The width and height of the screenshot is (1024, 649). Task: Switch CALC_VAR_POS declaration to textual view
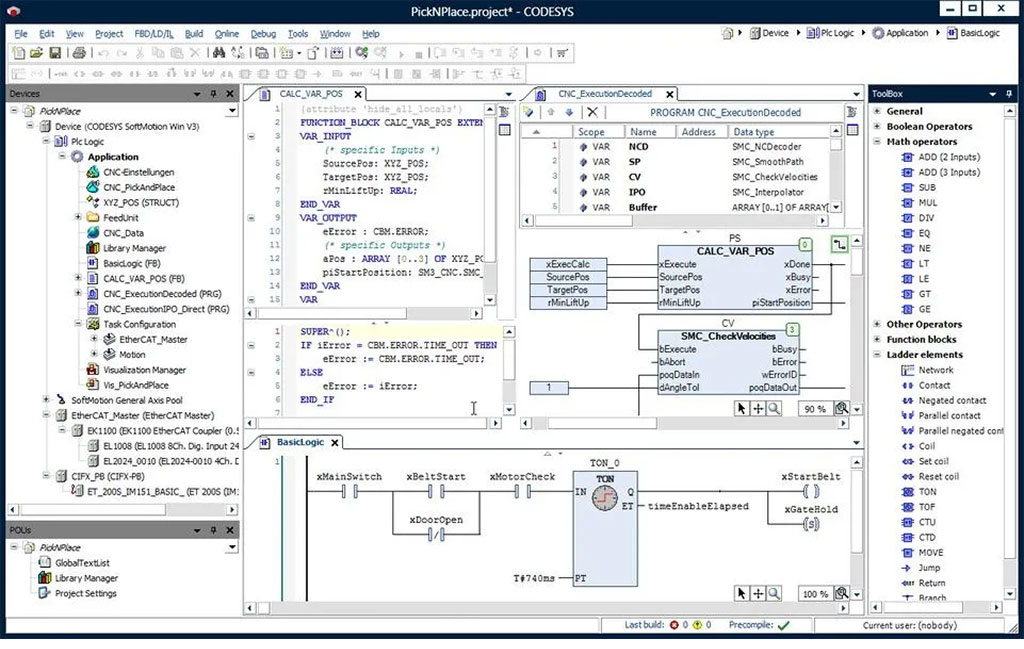504,112
